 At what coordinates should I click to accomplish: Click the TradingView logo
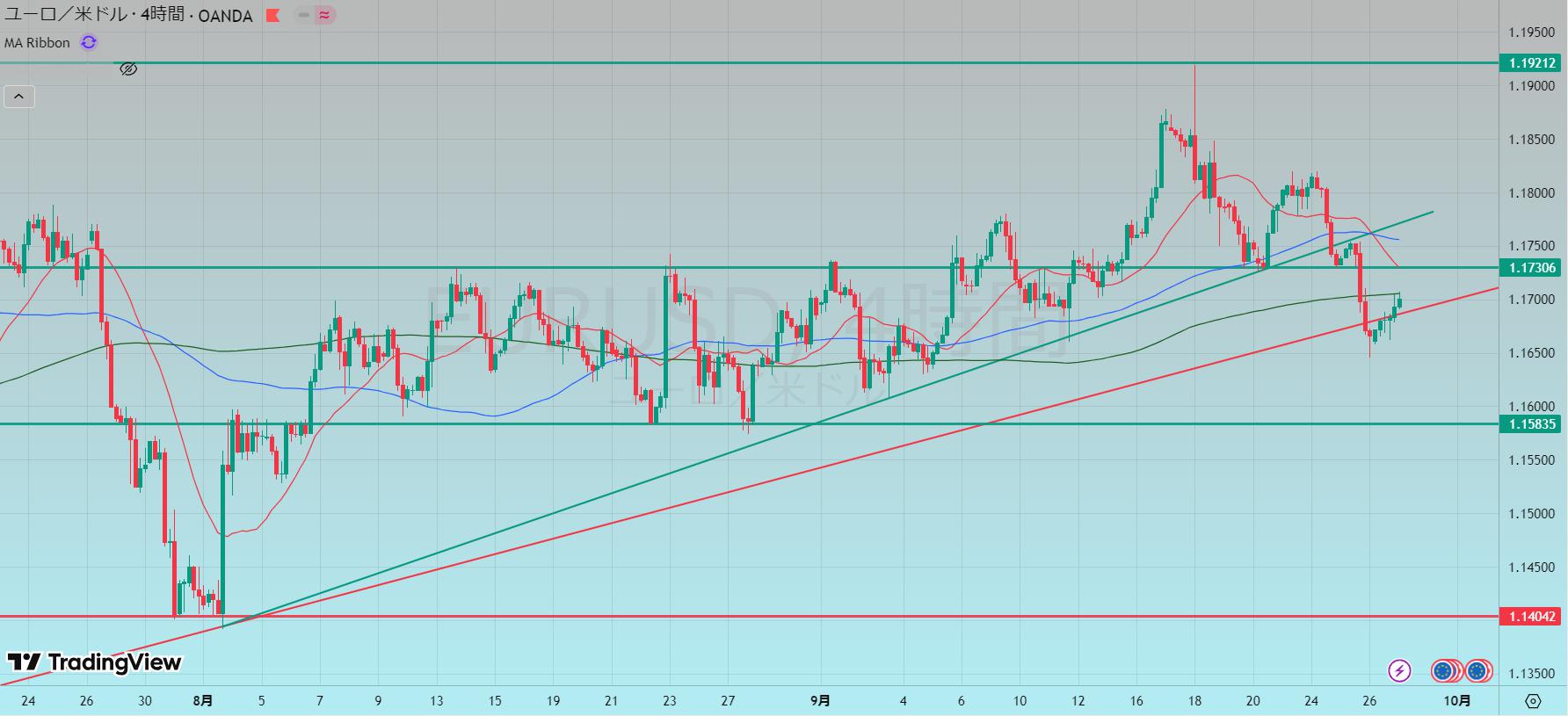(94, 662)
